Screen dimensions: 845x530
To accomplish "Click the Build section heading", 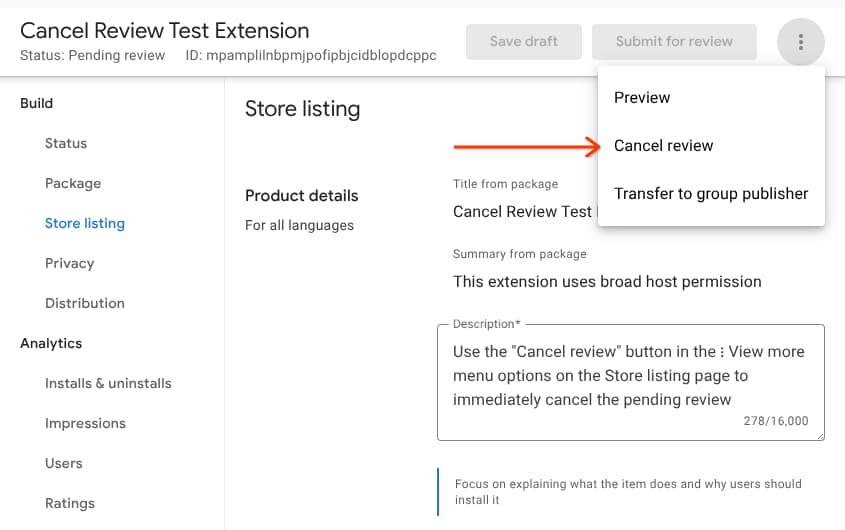I will [x=37, y=104].
